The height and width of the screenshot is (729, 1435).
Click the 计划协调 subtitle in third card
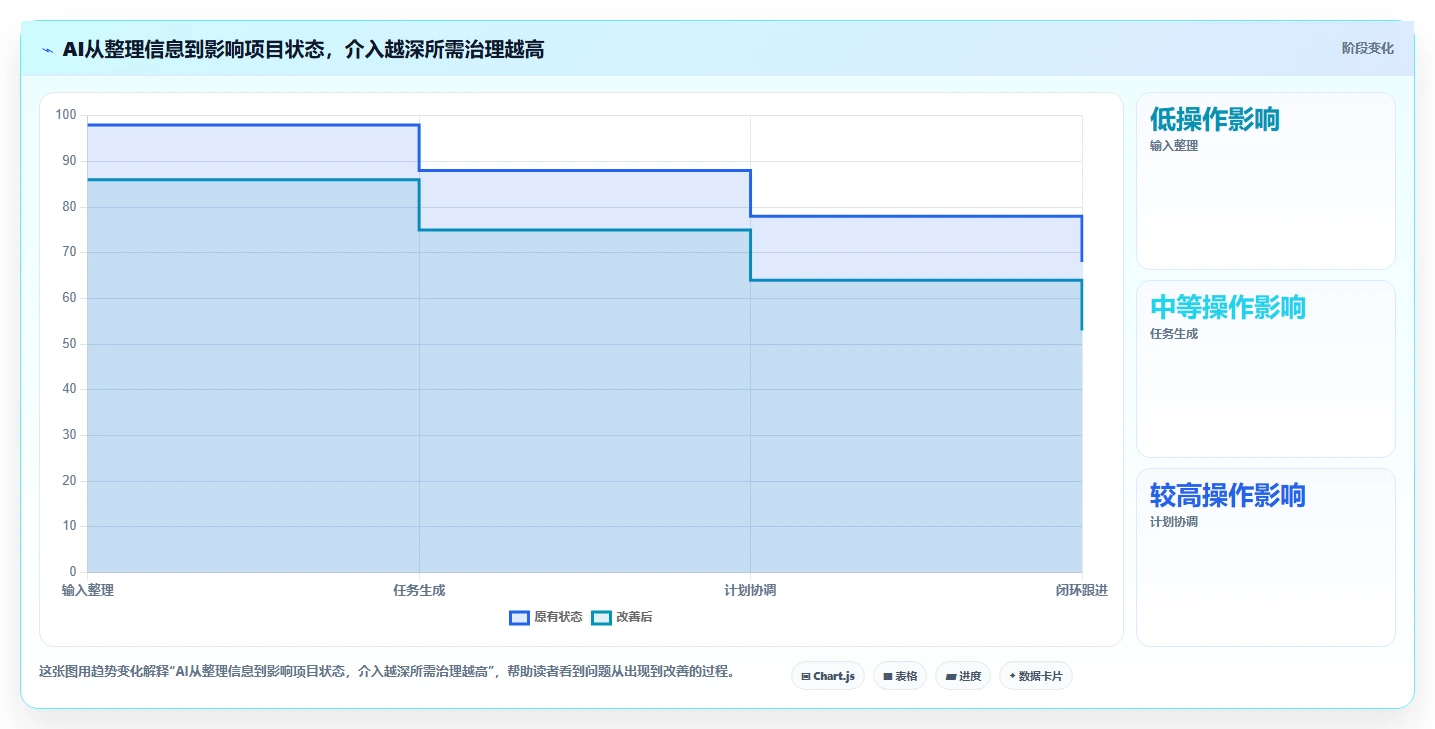tap(1174, 521)
